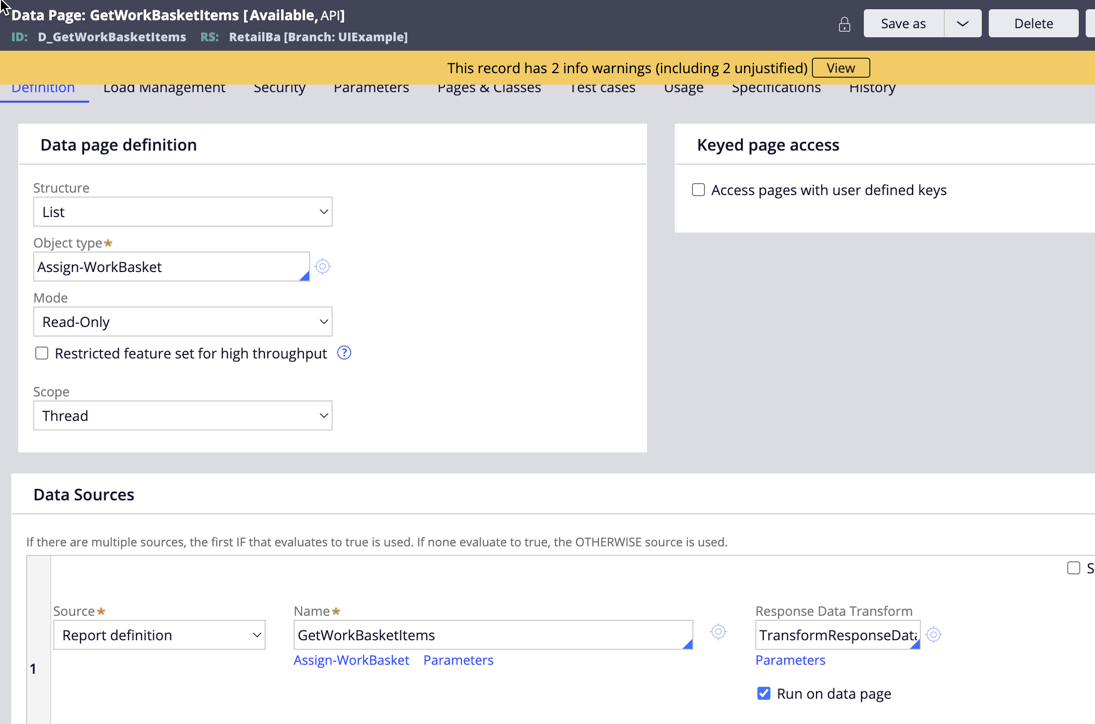This screenshot has height=724, width=1095.
Task: Open the Pages & Classes tab
Action: pyautogui.click(x=489, y=89)
